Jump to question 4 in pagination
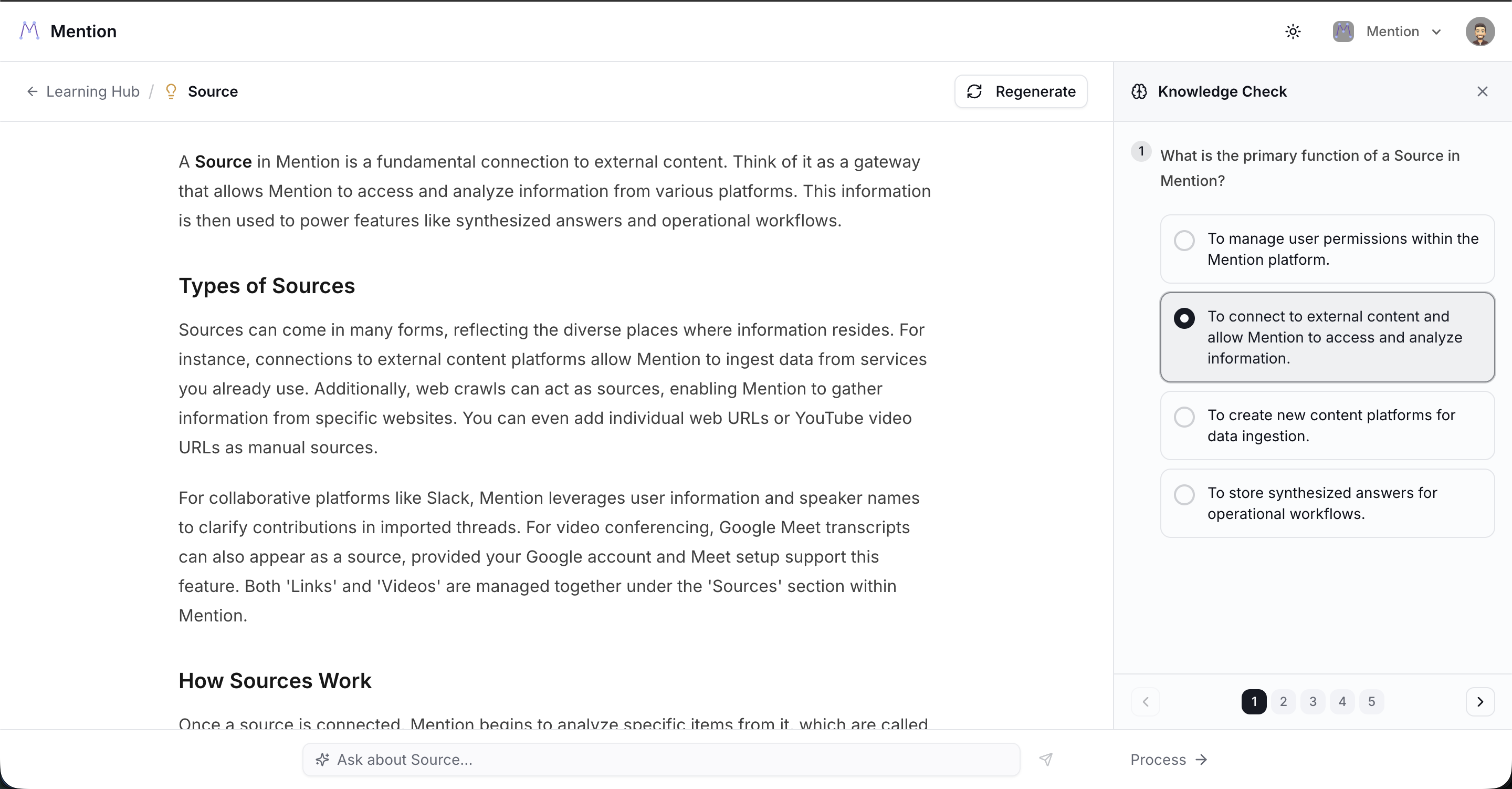 (x=1342, y=701)
